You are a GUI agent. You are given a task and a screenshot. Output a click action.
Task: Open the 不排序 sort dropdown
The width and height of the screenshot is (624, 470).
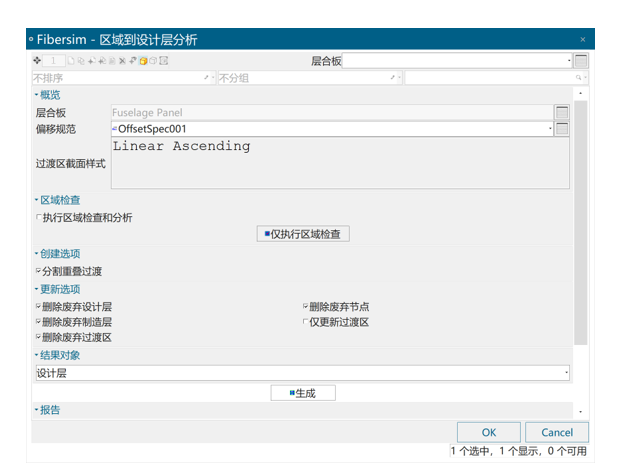click(213, 78)
